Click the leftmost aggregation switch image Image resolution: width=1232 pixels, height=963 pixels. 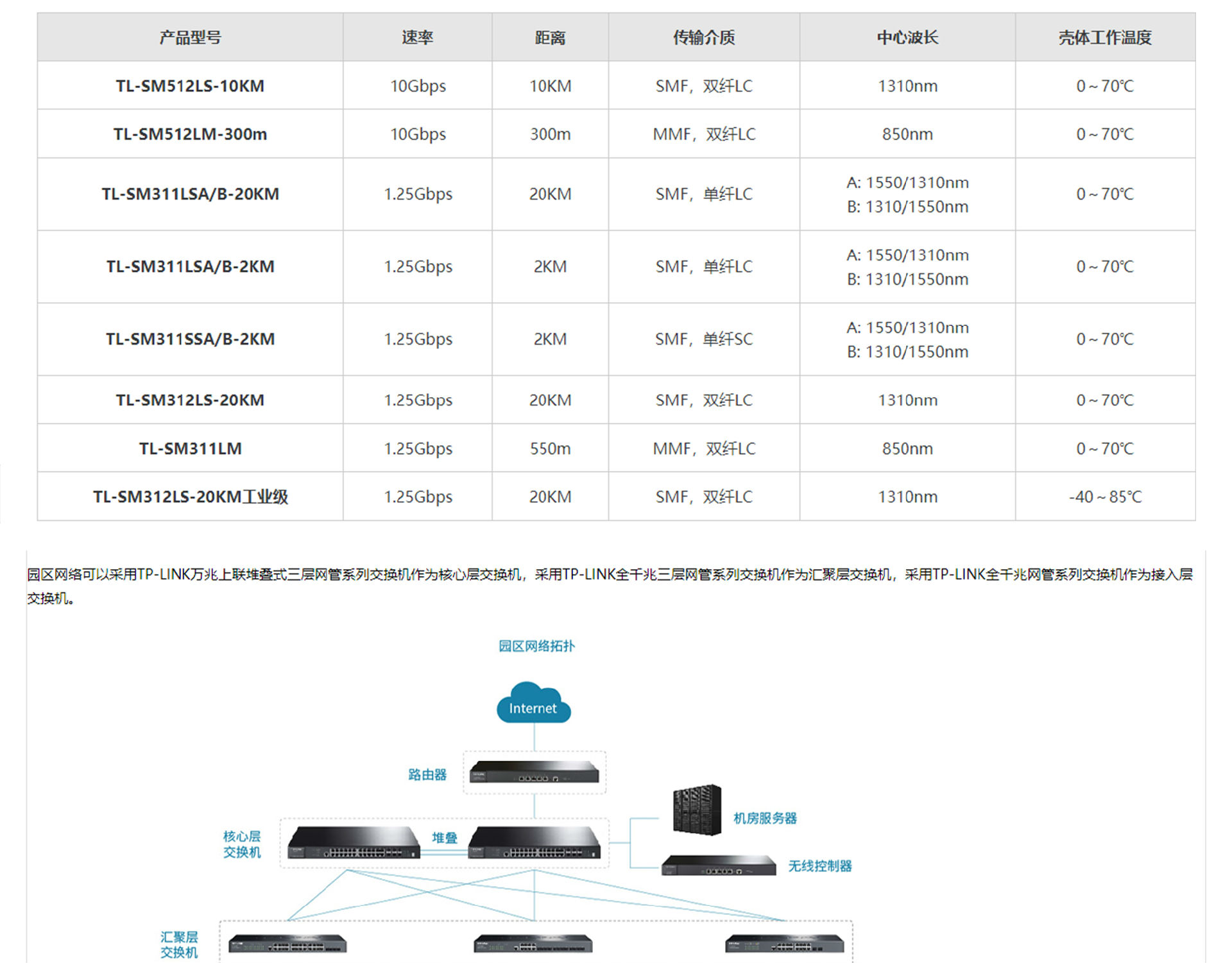(287, 943)
